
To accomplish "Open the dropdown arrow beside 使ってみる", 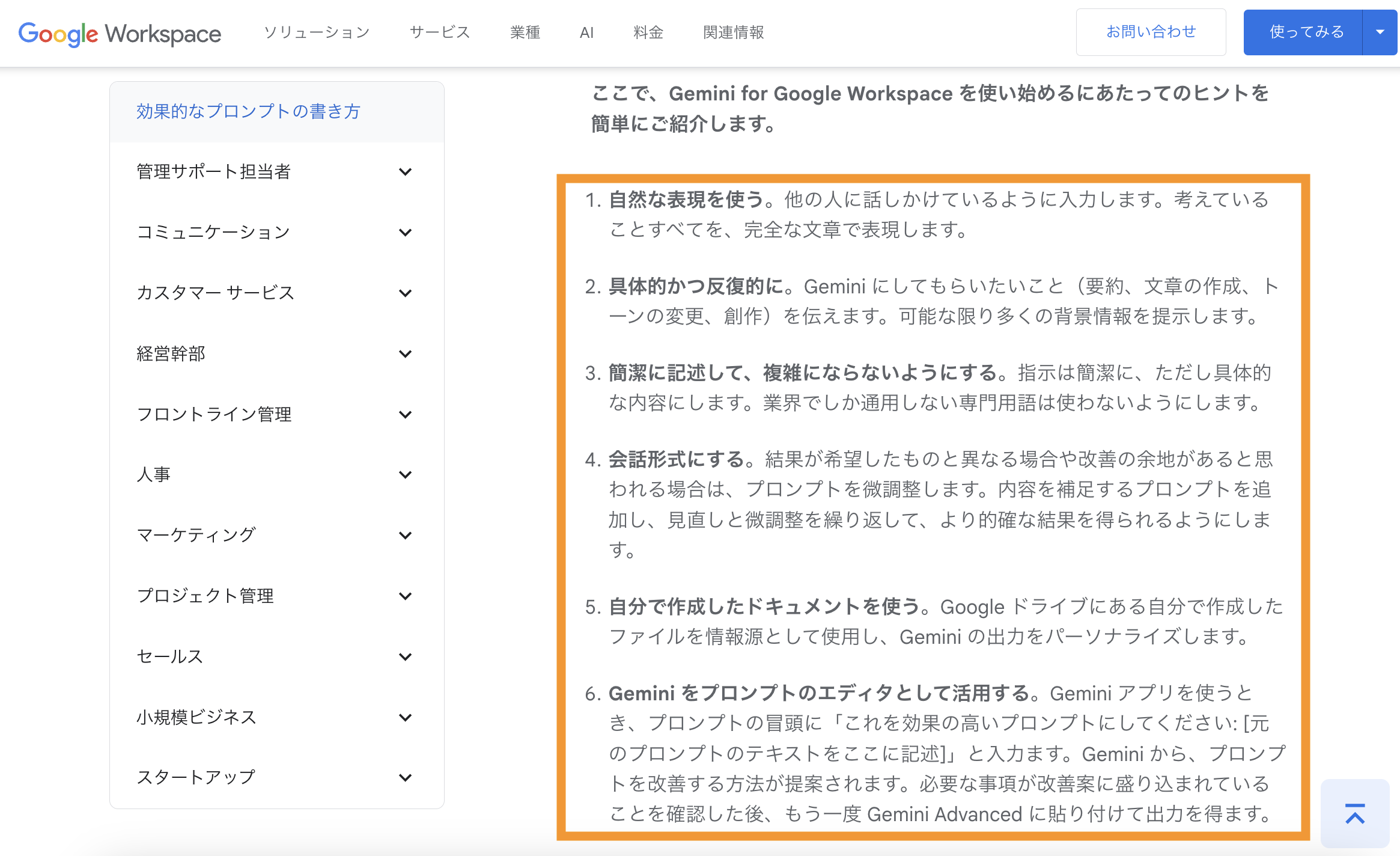I will pos(1380,32).
